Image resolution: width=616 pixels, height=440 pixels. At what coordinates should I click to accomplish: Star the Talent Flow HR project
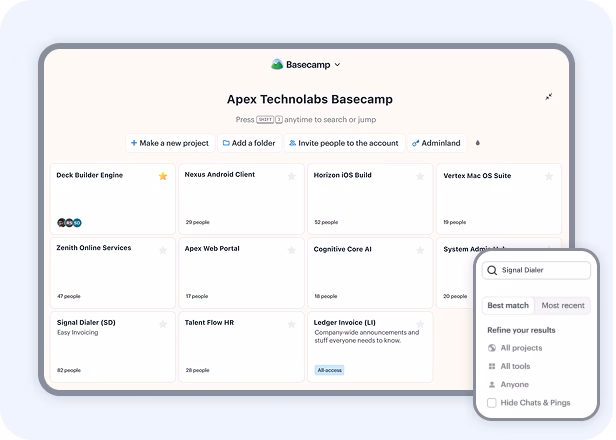[x=292, y=324]
